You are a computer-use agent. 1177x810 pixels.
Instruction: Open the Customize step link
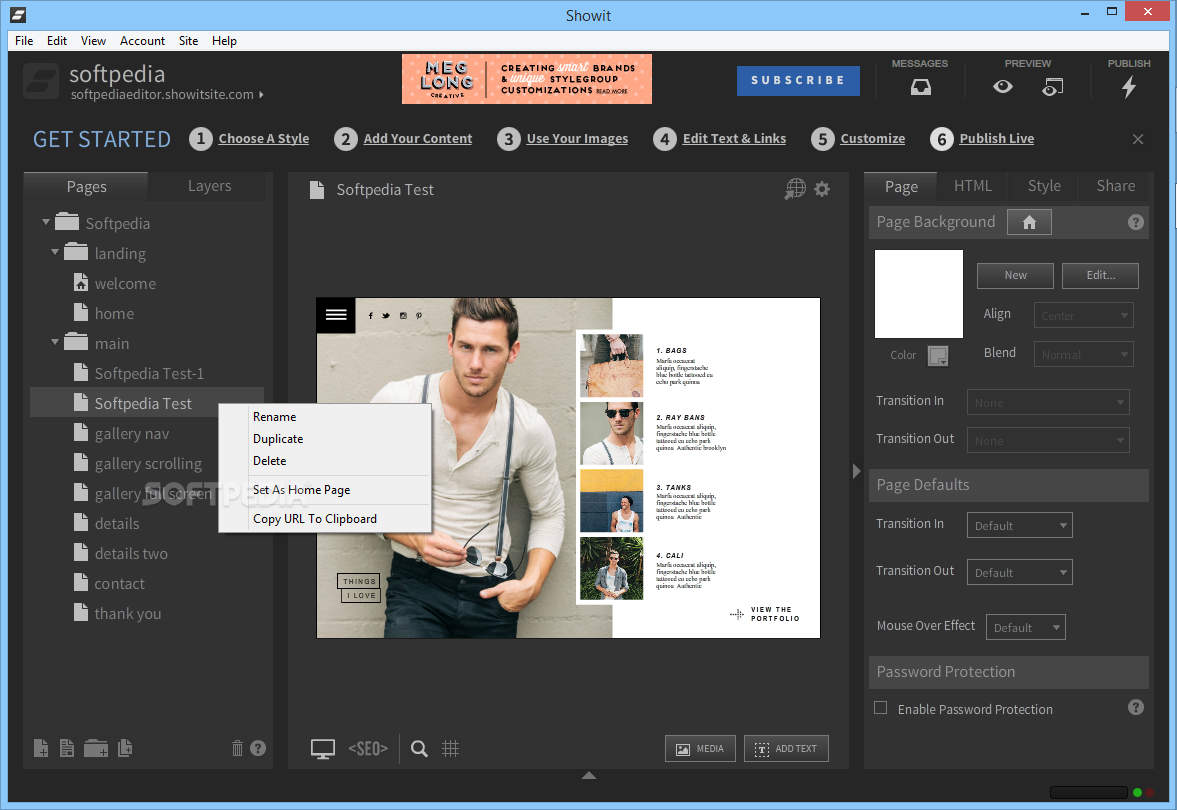click(x=872, y=139)
